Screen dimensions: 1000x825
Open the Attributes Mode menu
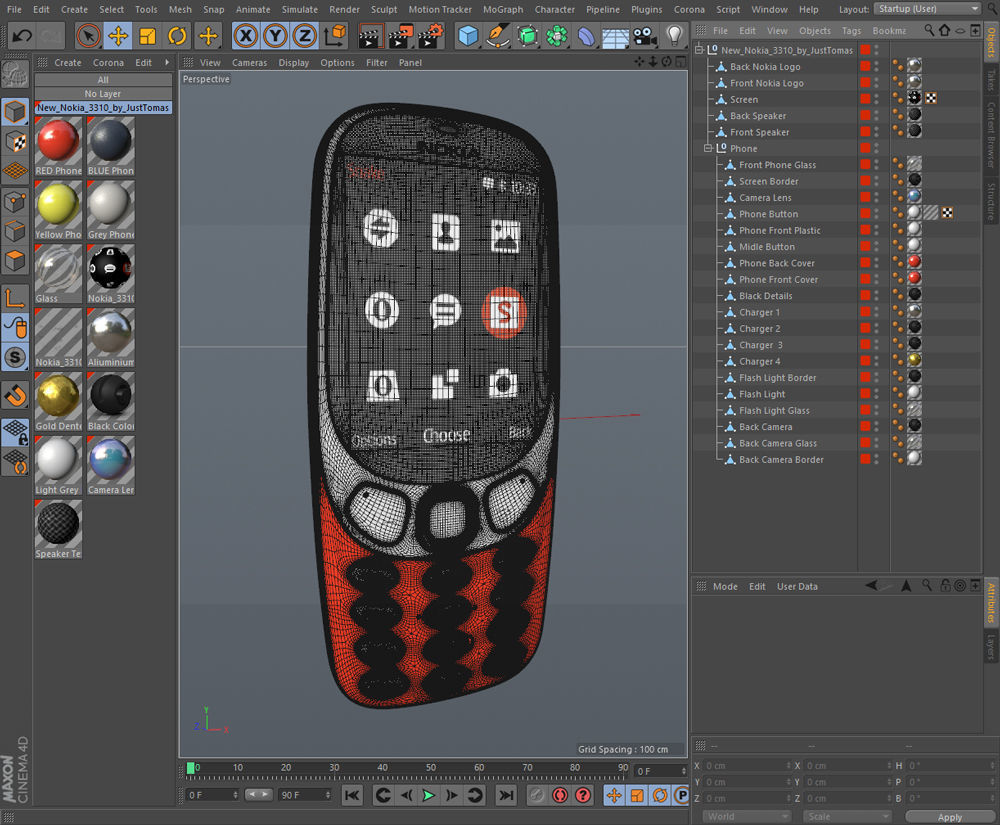(x=724, y=587)
